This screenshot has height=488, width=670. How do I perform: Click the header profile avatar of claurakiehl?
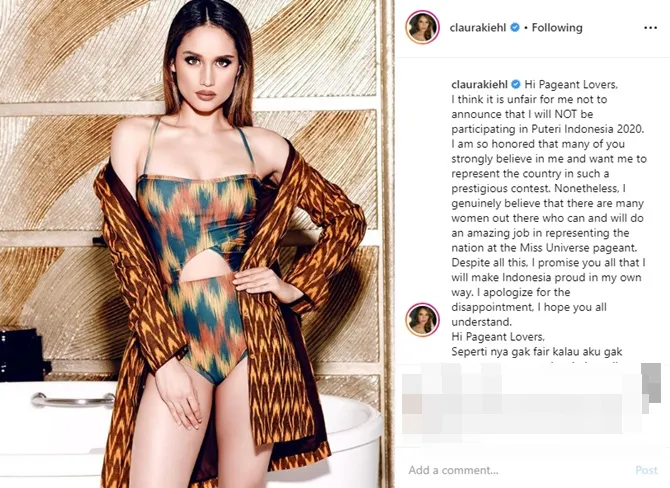[x=422, y=28]
